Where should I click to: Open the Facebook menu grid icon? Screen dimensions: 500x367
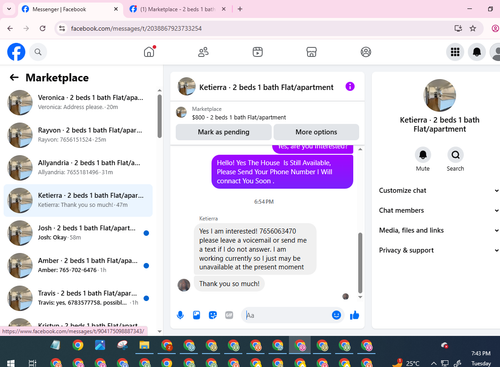(455, 52)
